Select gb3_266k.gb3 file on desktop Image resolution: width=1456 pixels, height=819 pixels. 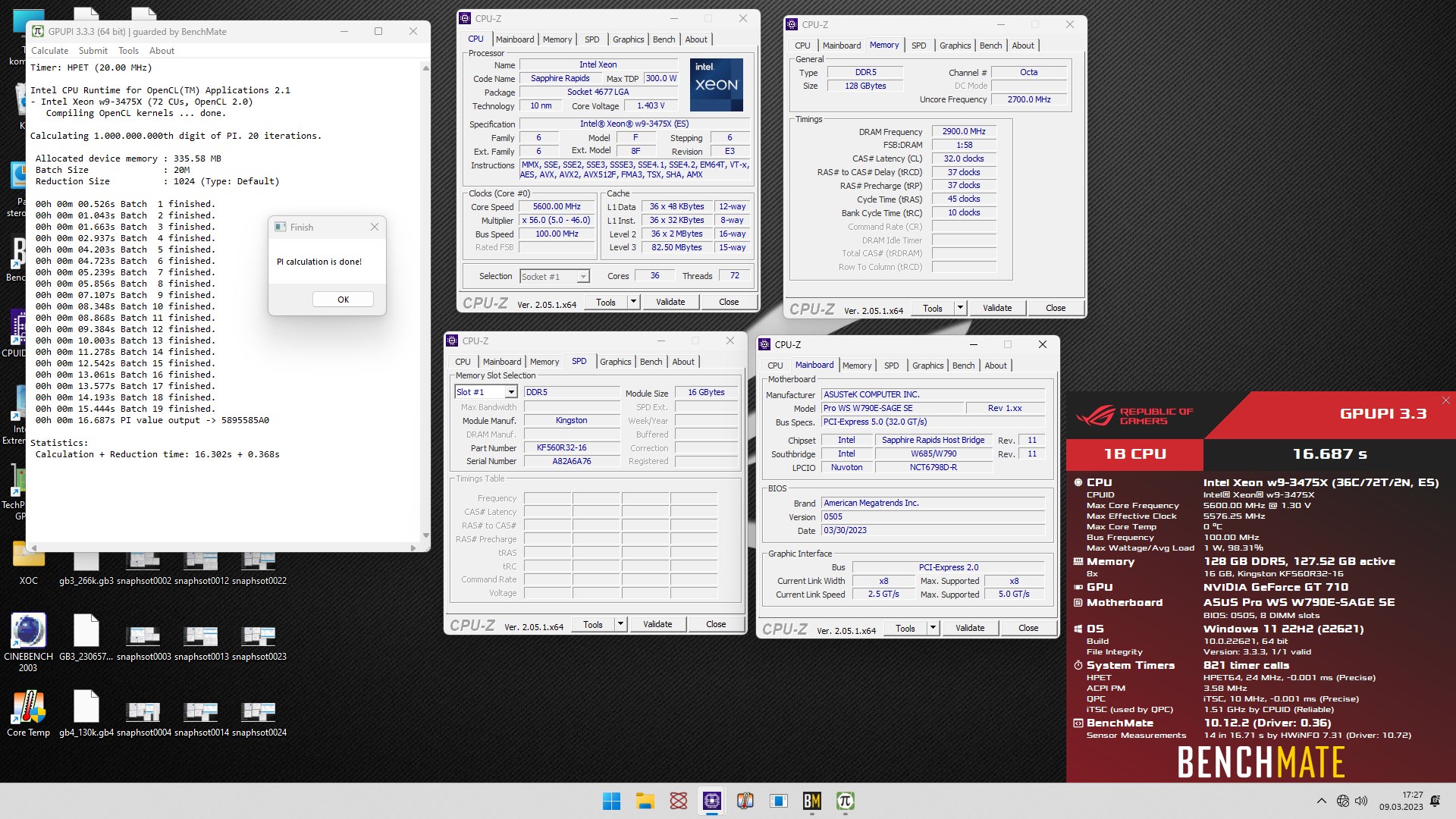pos(86,568)
